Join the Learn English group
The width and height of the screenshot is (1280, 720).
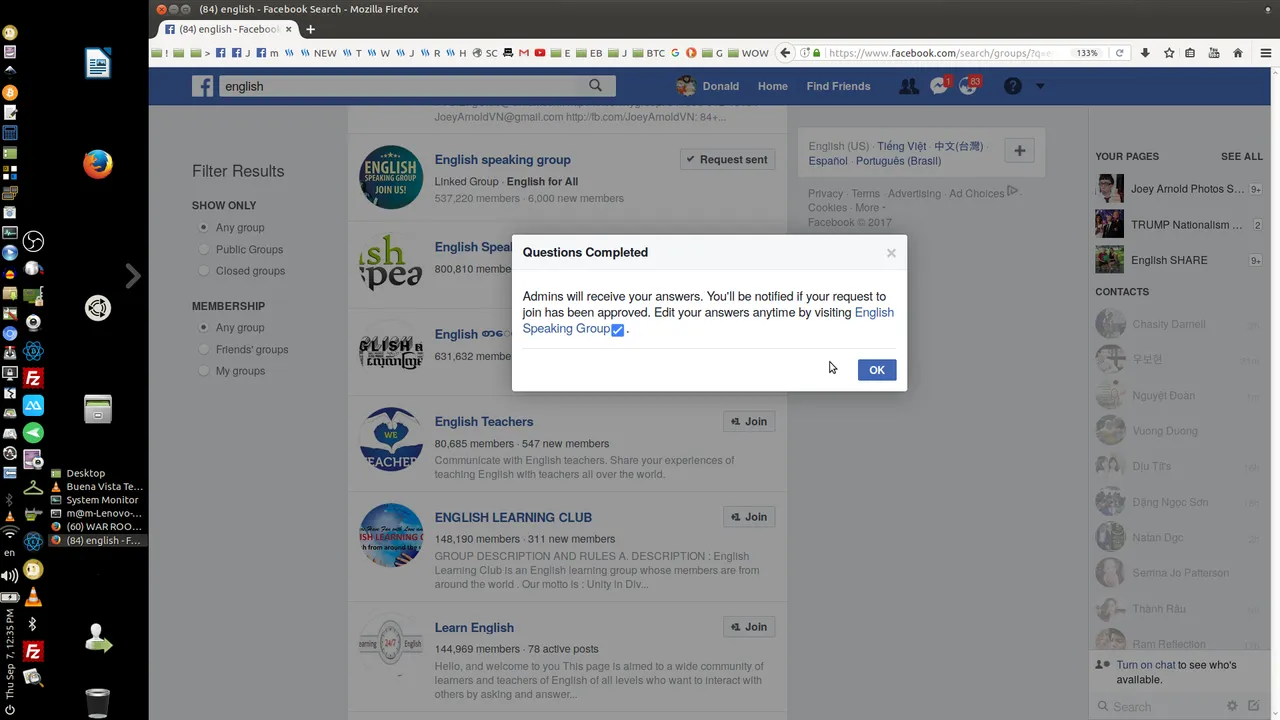tap(749, 627)
